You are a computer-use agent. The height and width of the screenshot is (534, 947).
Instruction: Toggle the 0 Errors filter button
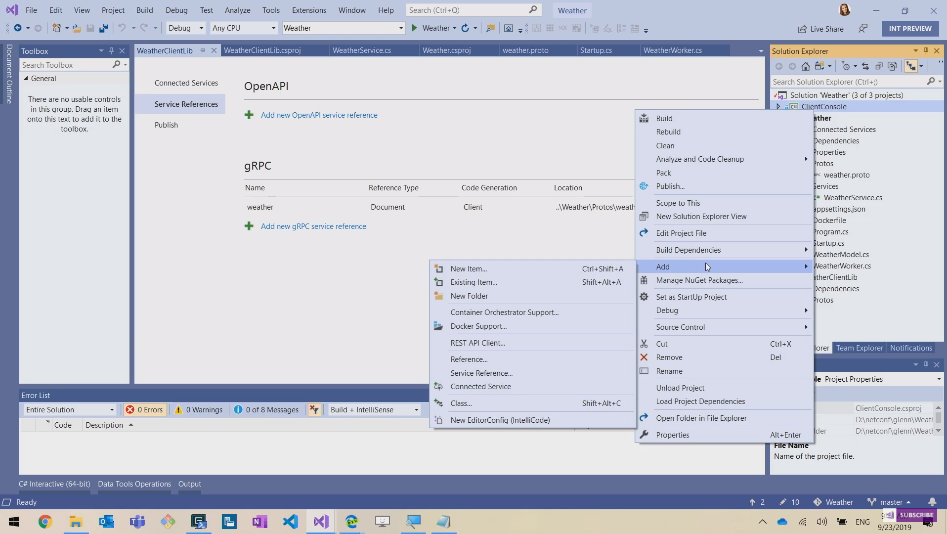(x=144, y=409)
